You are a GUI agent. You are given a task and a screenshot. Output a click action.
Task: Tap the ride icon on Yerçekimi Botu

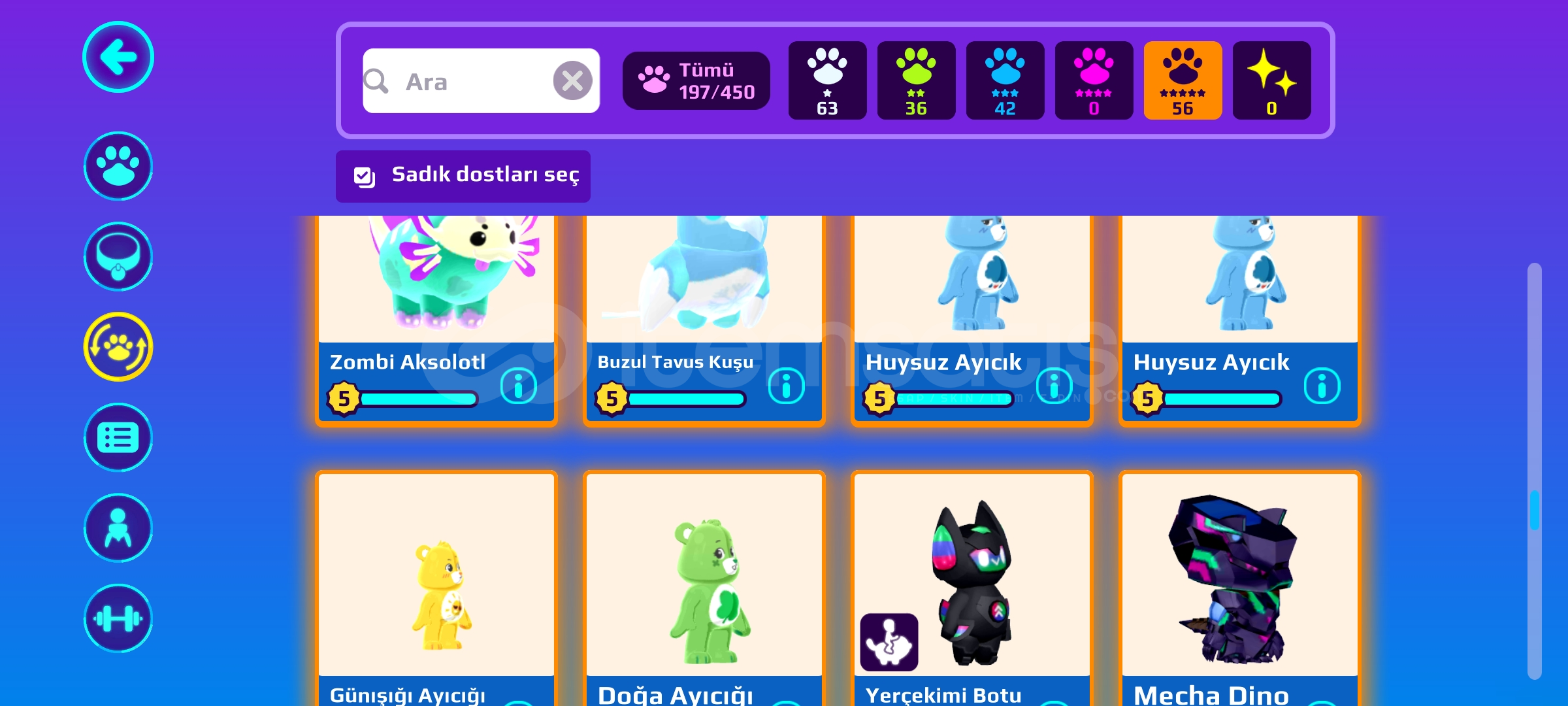tap(889, 642)
